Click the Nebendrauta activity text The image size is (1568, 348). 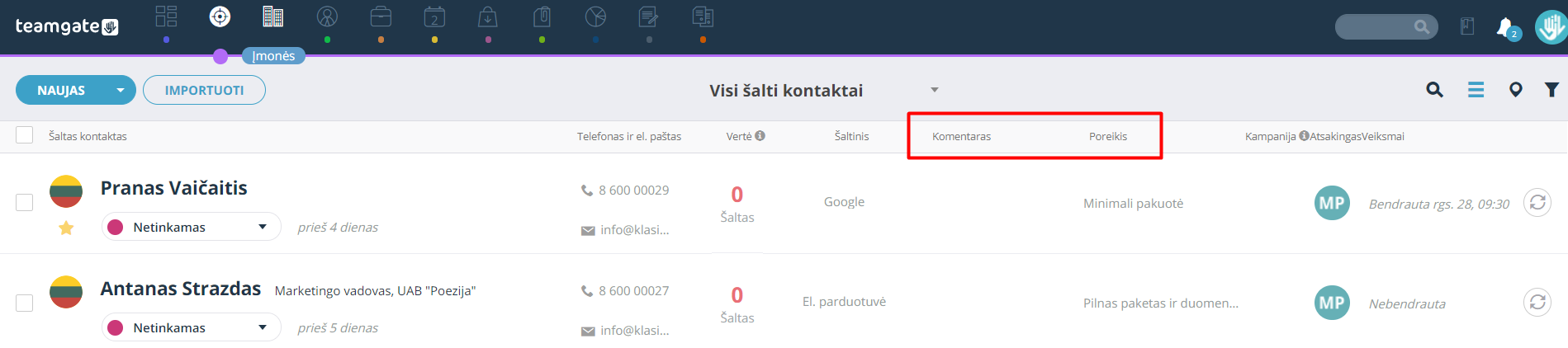pyautogui.click(x=1407, y=304)
